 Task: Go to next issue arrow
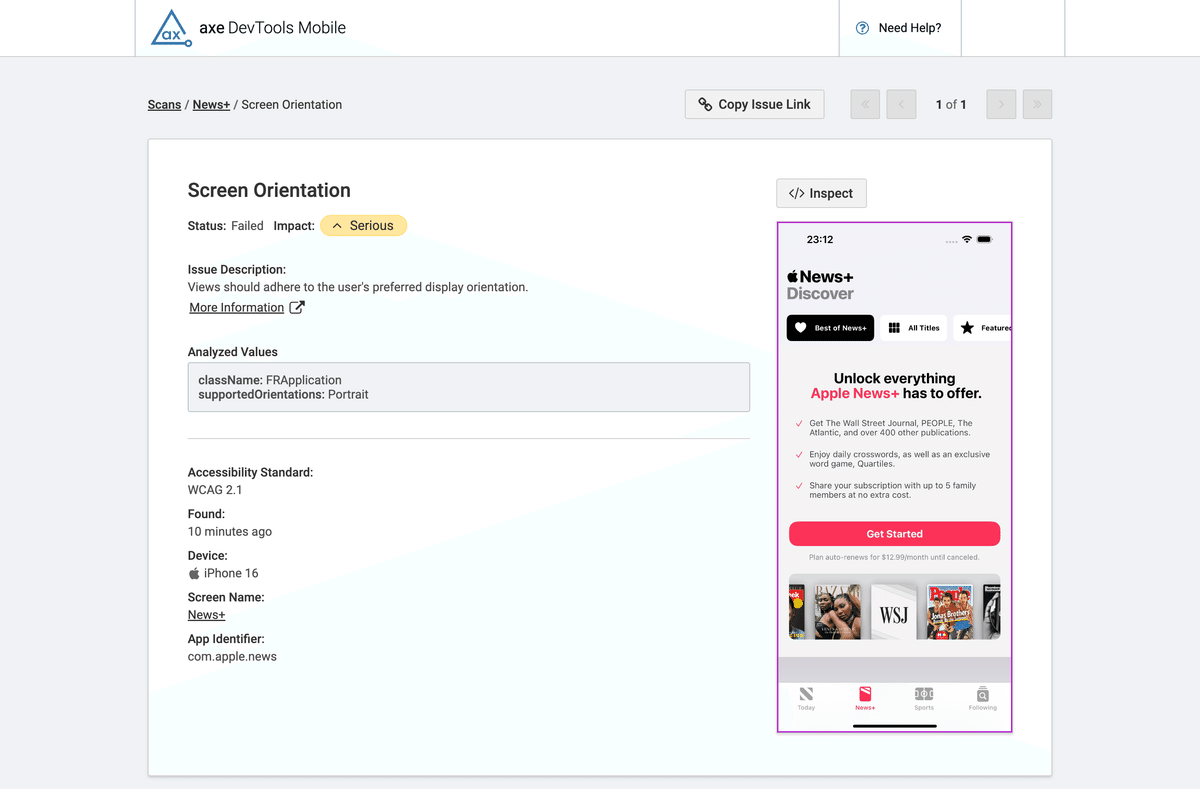pos(1001,104)
